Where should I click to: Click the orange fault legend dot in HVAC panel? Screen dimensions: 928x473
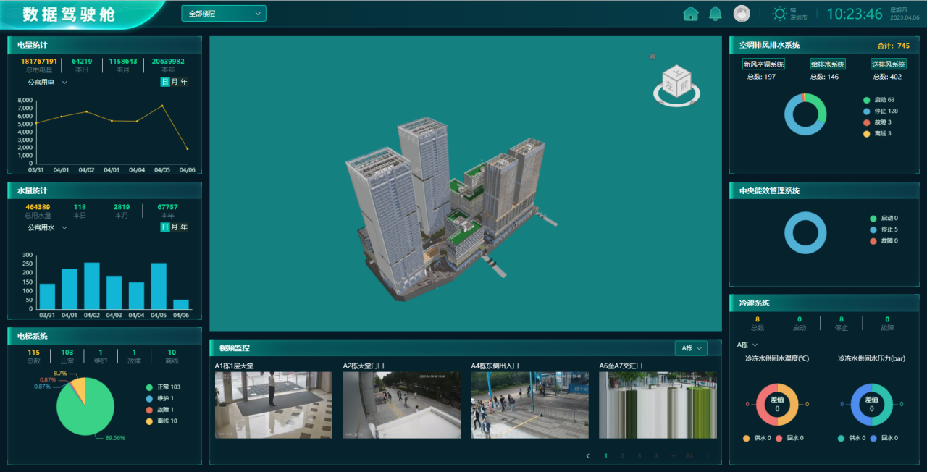(866, 122)
